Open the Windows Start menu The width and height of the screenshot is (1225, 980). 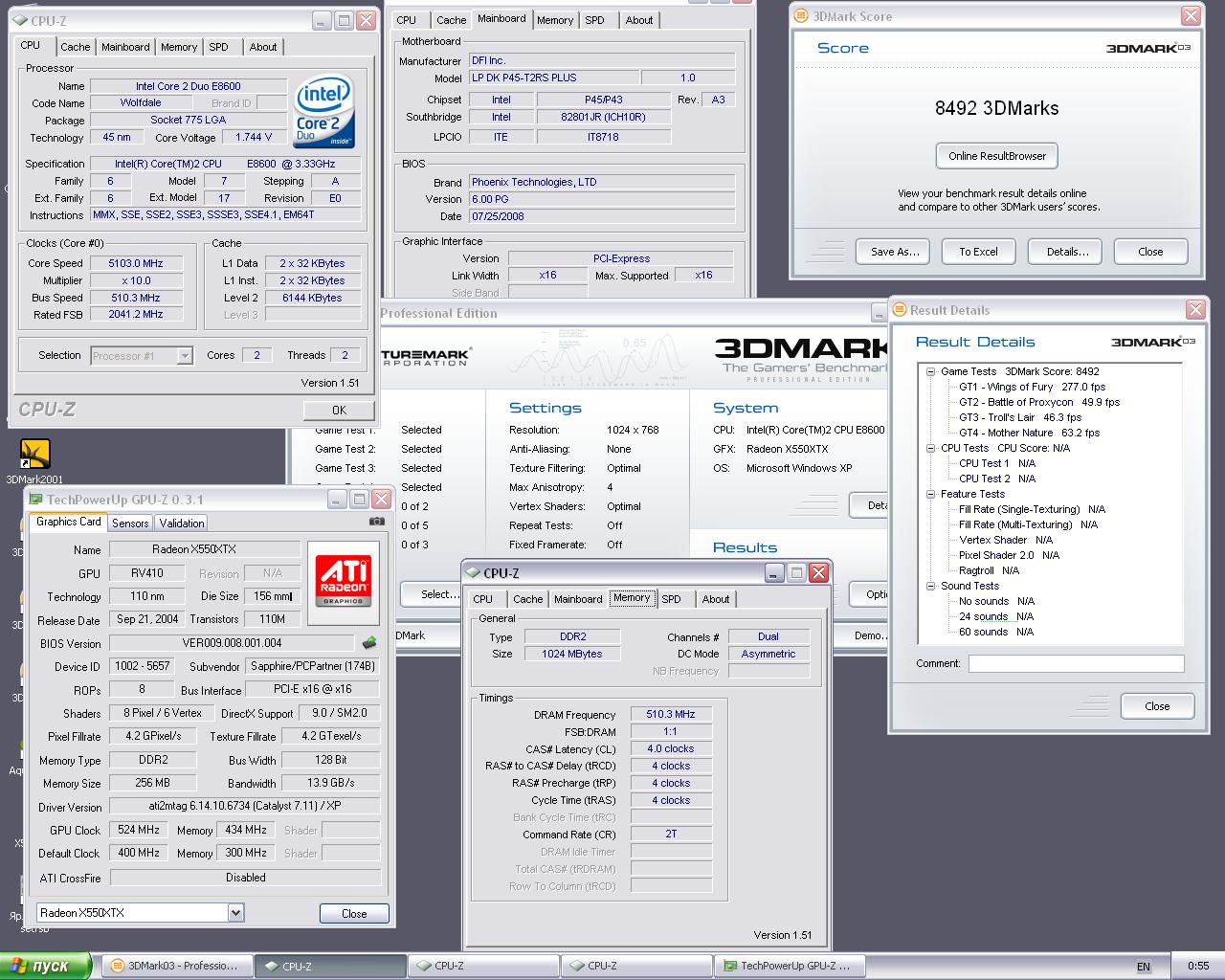[46, 966]
